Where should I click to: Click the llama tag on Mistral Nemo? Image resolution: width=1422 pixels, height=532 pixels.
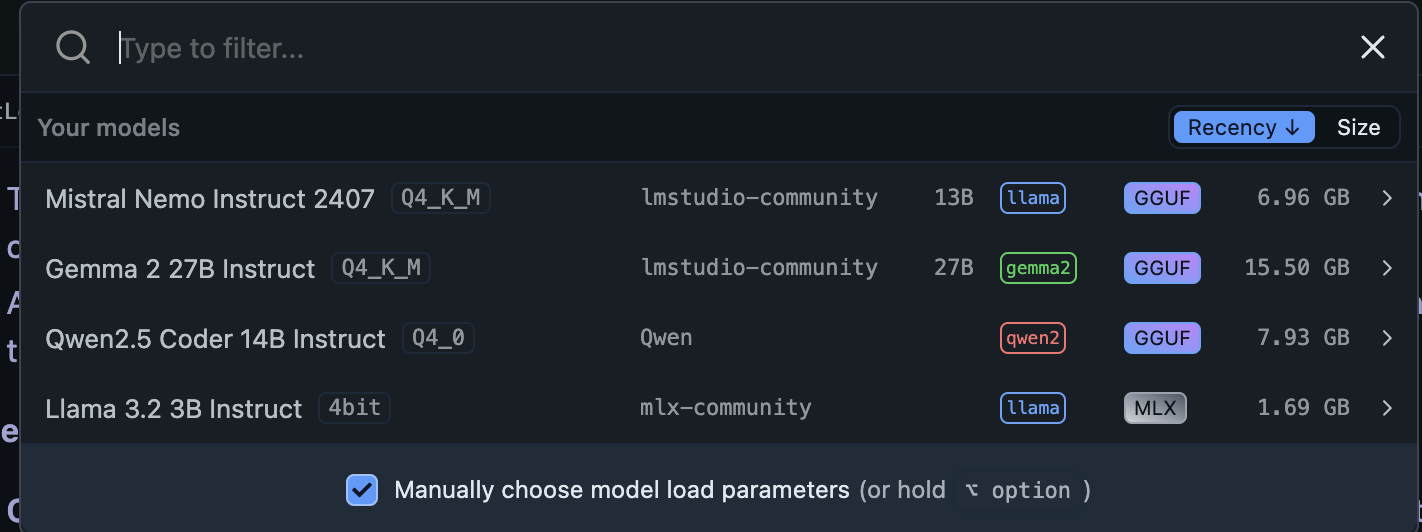click(x=1033, y=198)
